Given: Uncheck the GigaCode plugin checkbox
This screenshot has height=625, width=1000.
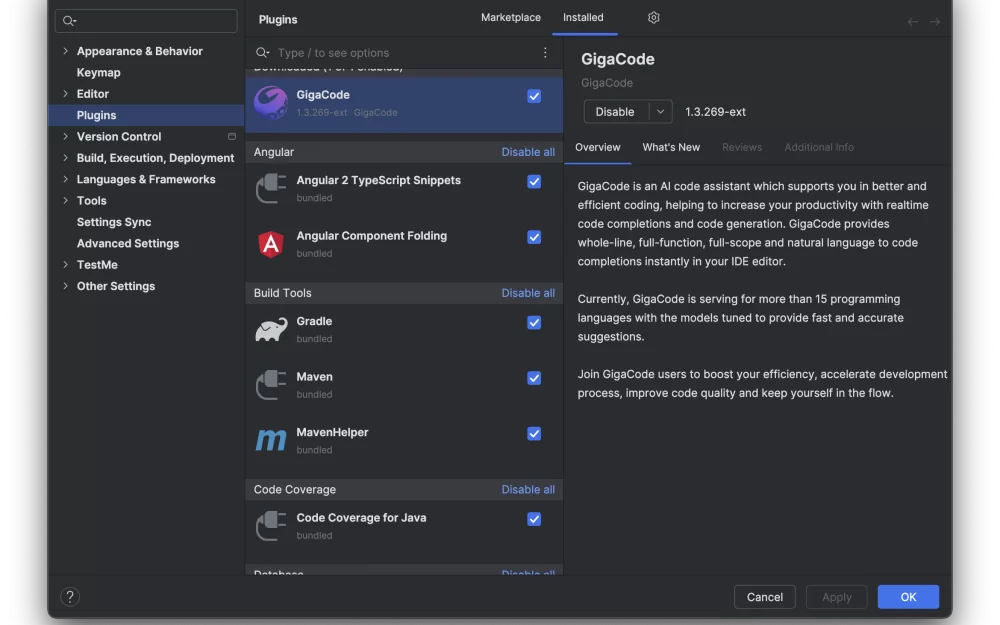Looking at the screenshot, I should [x=534, y=96].
